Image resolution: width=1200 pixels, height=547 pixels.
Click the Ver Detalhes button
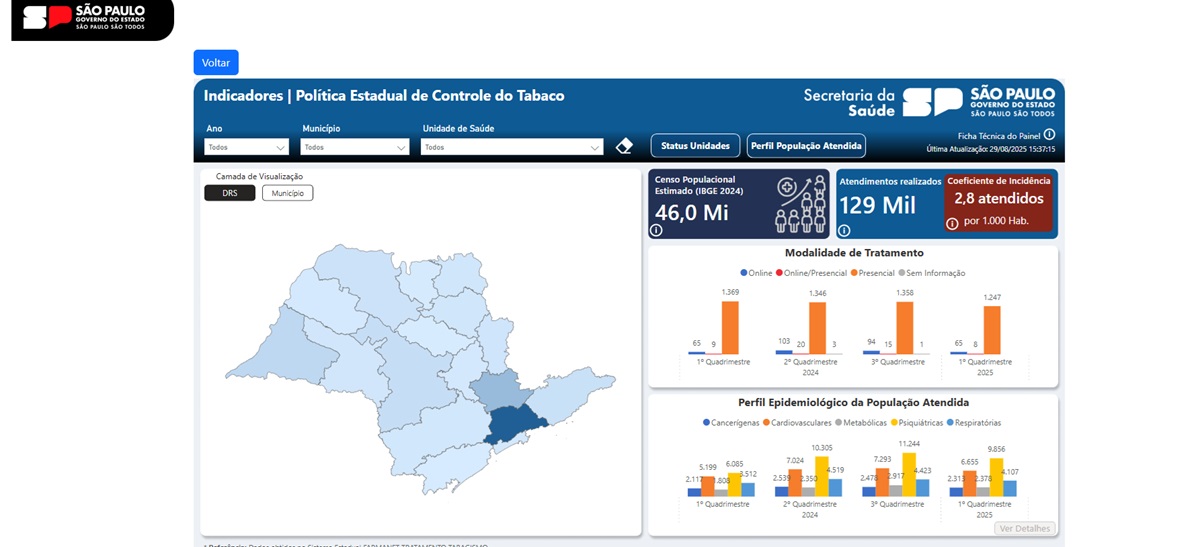click(x=1025, y=528)
